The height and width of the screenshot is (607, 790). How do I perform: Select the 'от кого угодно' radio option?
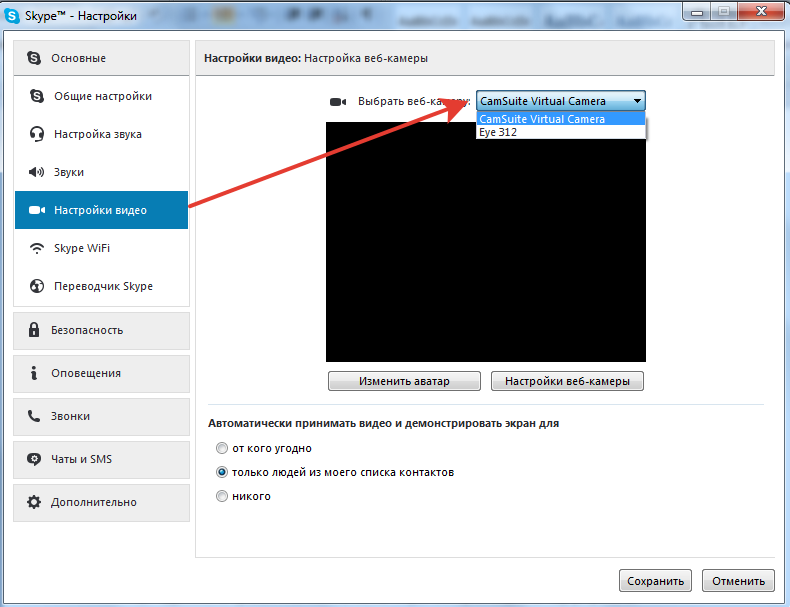pos(222,448)
